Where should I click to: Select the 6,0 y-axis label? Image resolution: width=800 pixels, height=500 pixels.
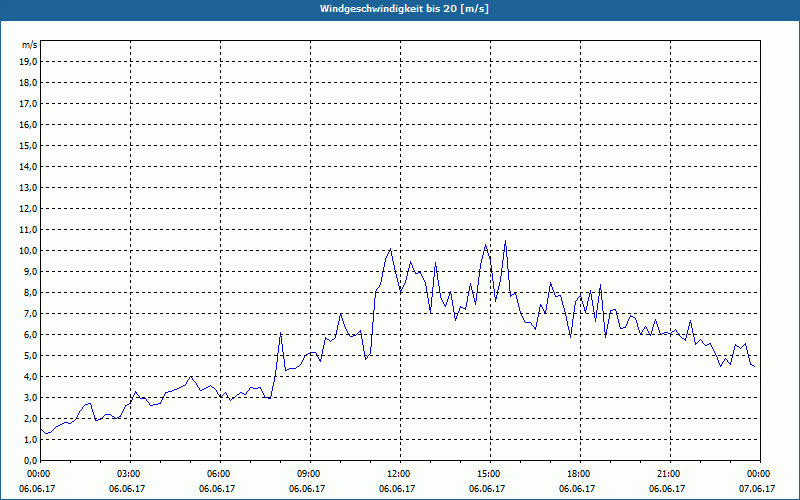[30, 335]
